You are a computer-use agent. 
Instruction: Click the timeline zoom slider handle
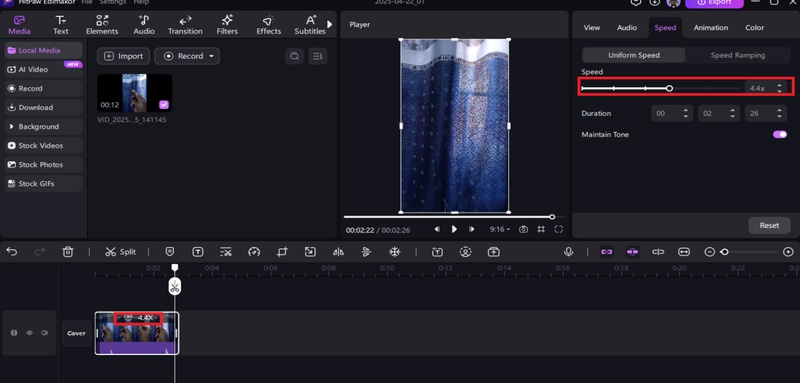click(724, 252)
